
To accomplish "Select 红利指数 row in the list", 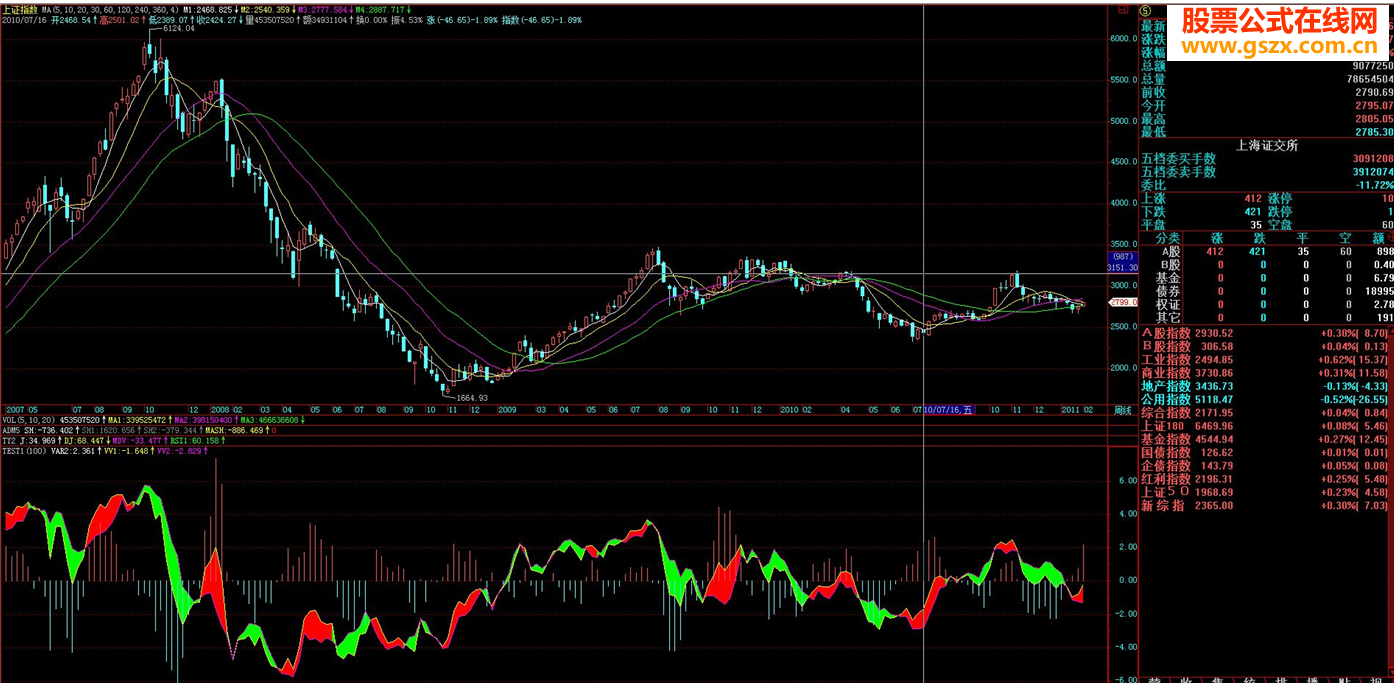I will (1166, 479).
